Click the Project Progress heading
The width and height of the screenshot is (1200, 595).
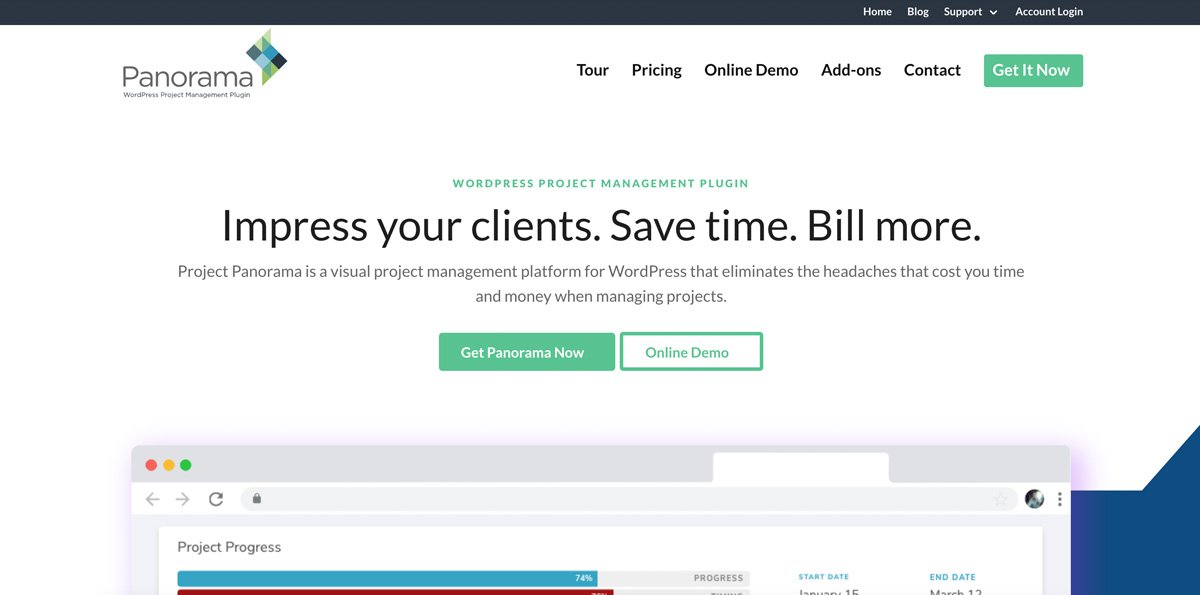tap(229, 547)
